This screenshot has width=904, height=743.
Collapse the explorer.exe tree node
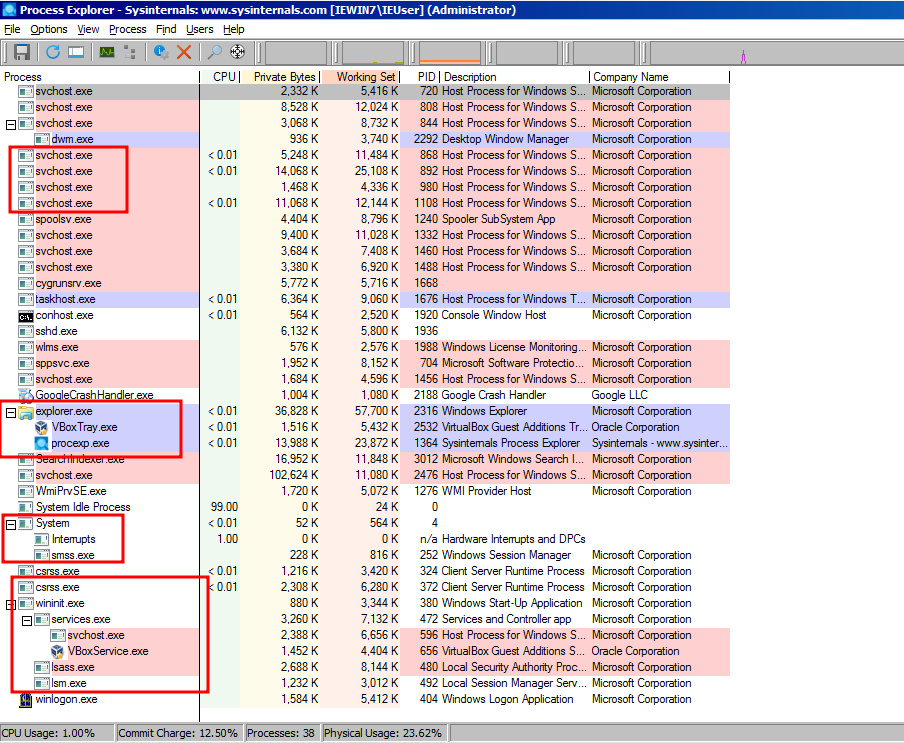[10, 412]
